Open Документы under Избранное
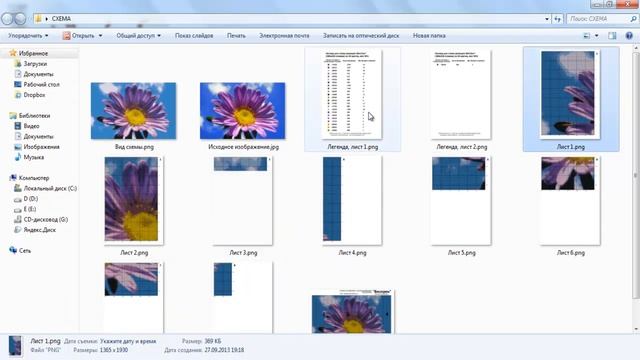Image resolution: width=640 pixels, height=360 pixels. [38, 74]
